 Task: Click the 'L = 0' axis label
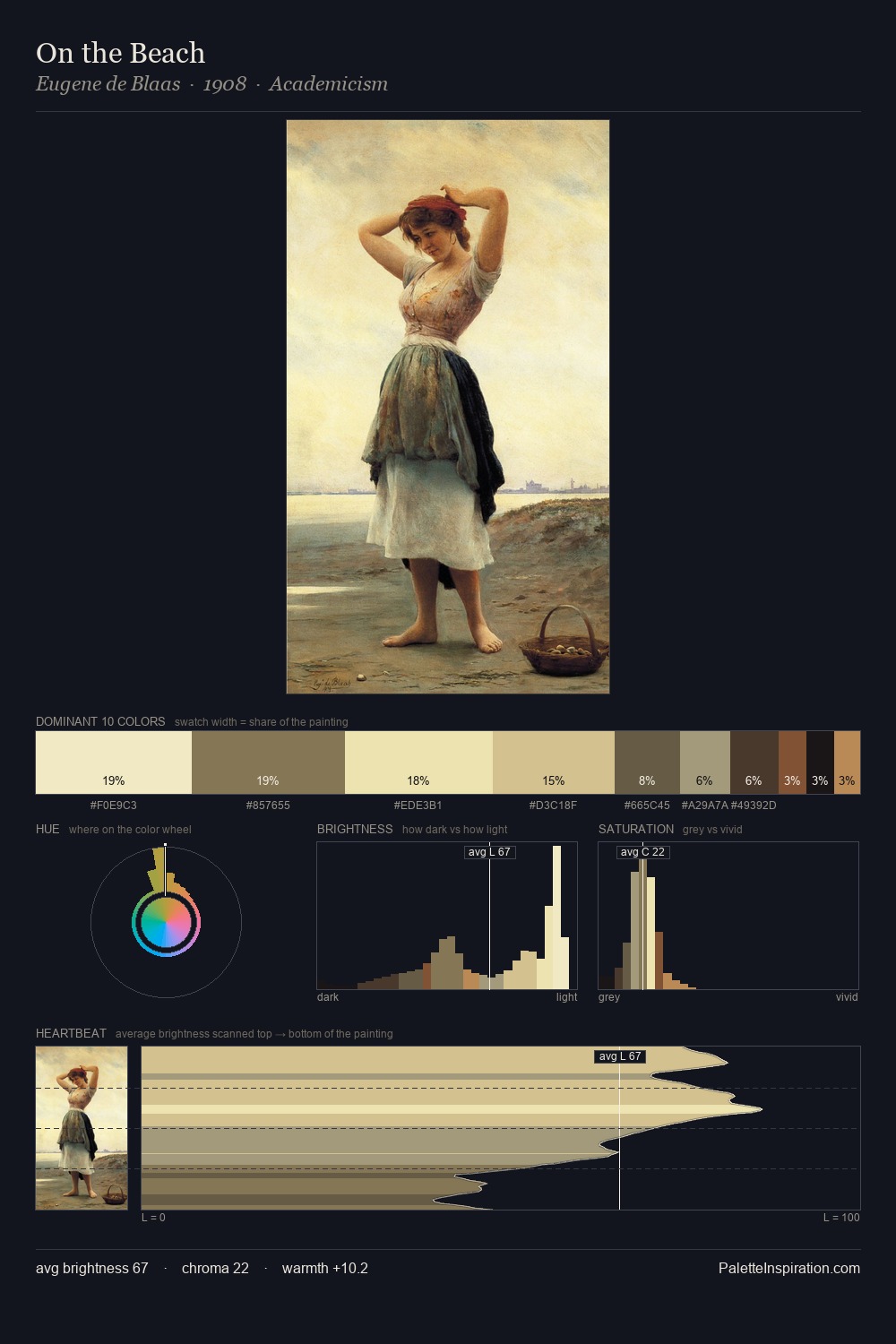[x=153, y=1218]
